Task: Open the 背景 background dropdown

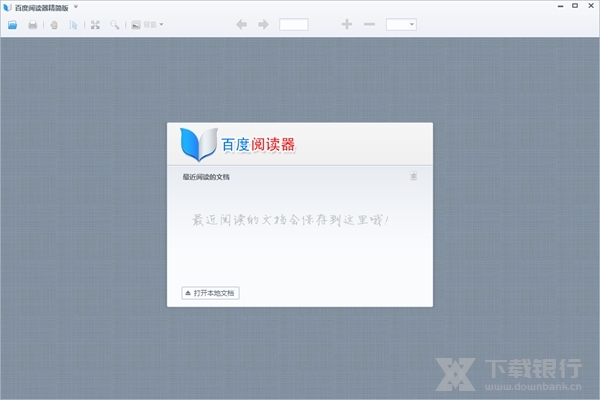Action: click(x=147, y=25)
